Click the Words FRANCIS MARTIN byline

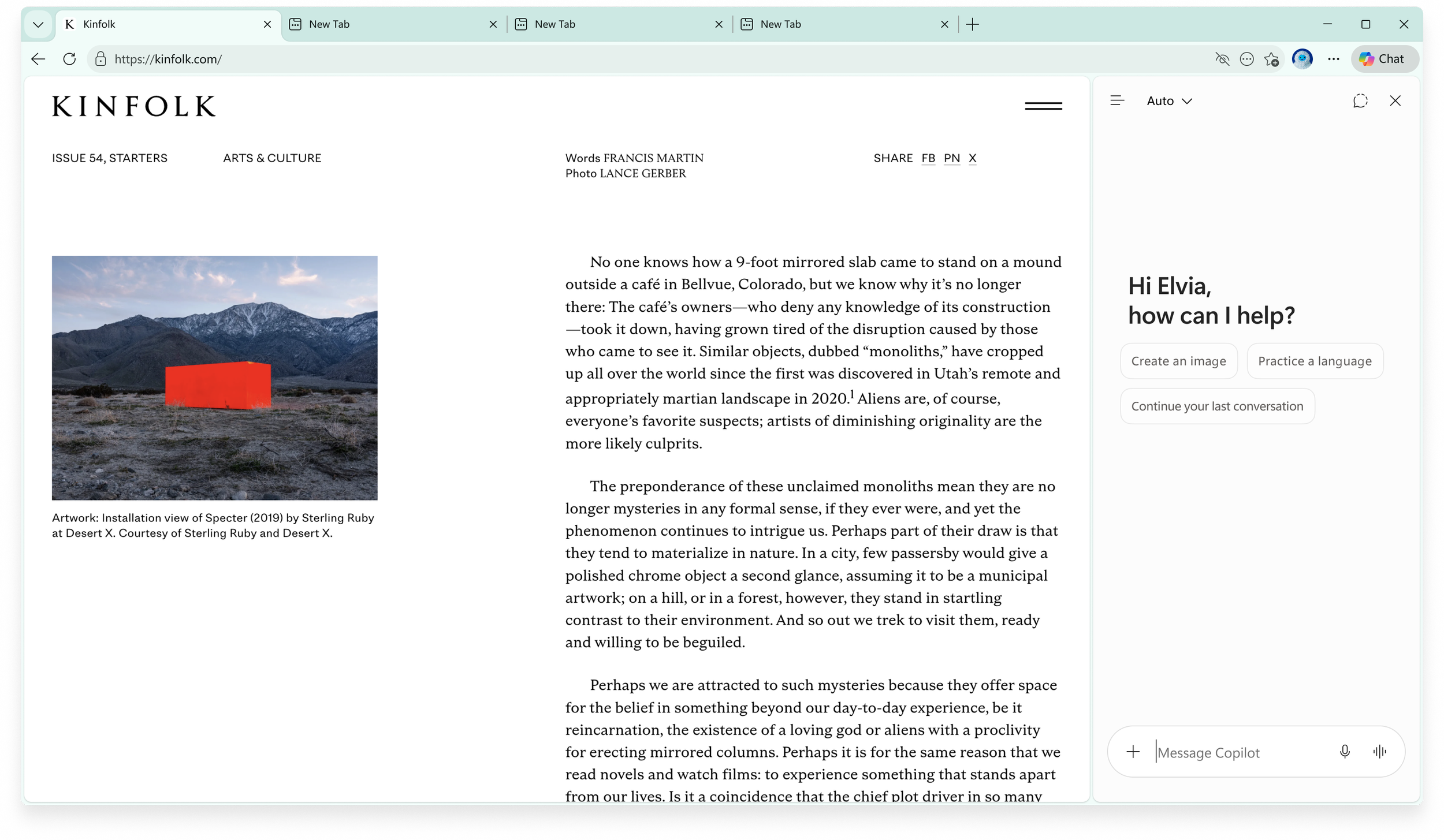click(x=634, y=158)
